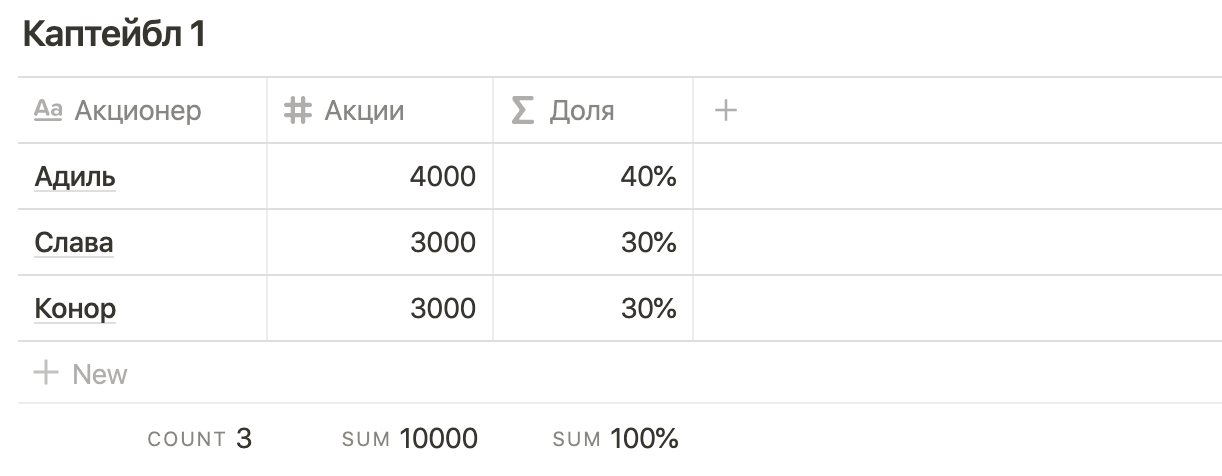Click the plus icon next to New

pyautogui.click(x=46, y=374)
